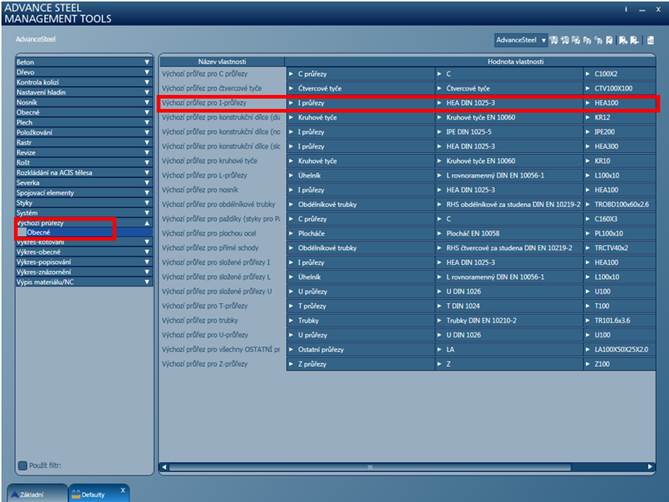Enable the Použít filtr checkbox
Viewport: 669px width, 502px height.
tap(23, 465)
